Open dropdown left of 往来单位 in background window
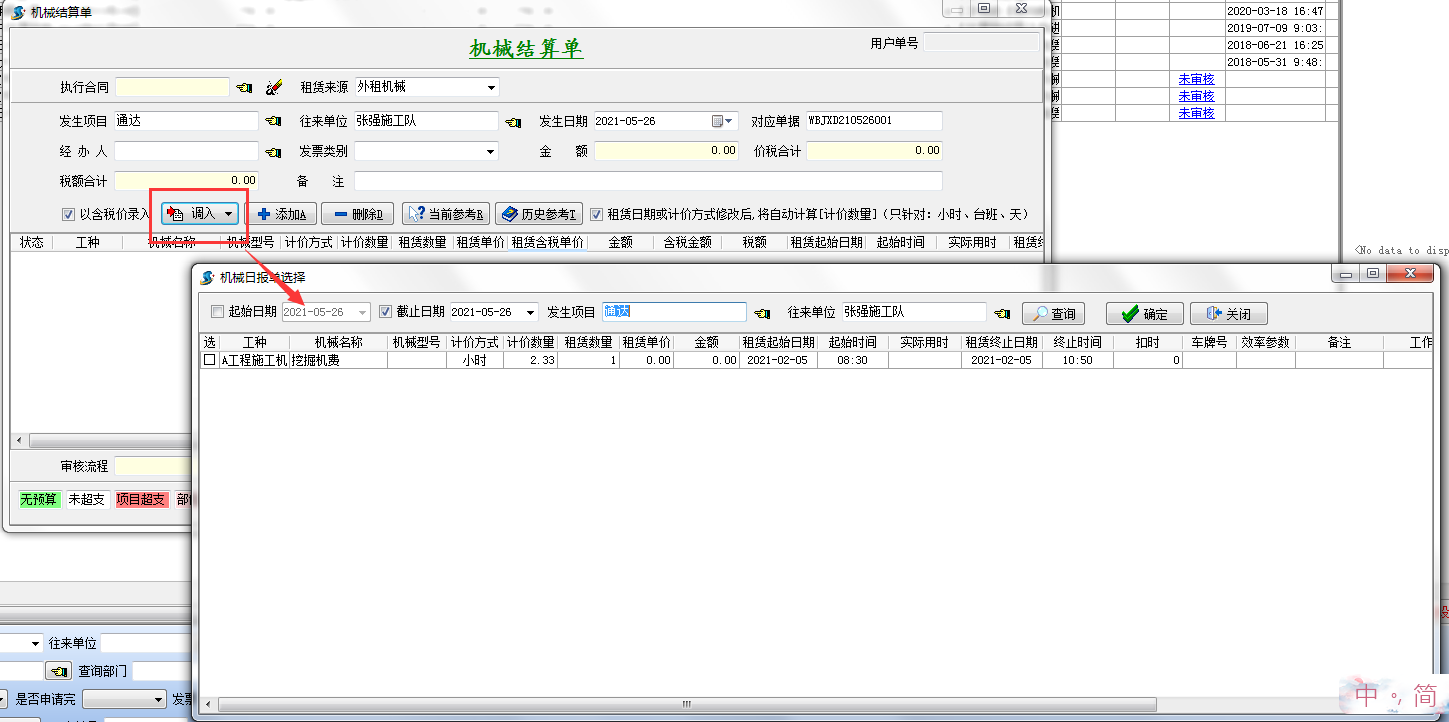The image size is (1449, 722). coord(36,643)
